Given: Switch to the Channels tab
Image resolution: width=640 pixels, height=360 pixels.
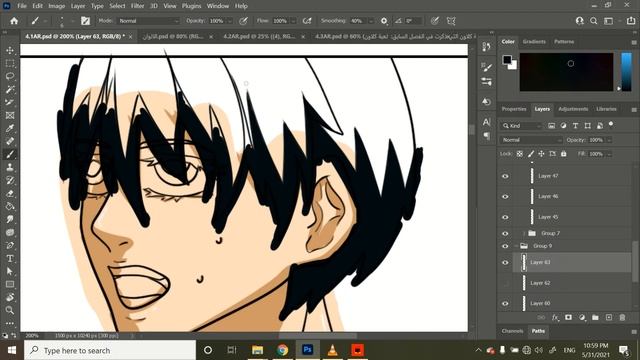Looking at the screenshot, I should (512, 331).
